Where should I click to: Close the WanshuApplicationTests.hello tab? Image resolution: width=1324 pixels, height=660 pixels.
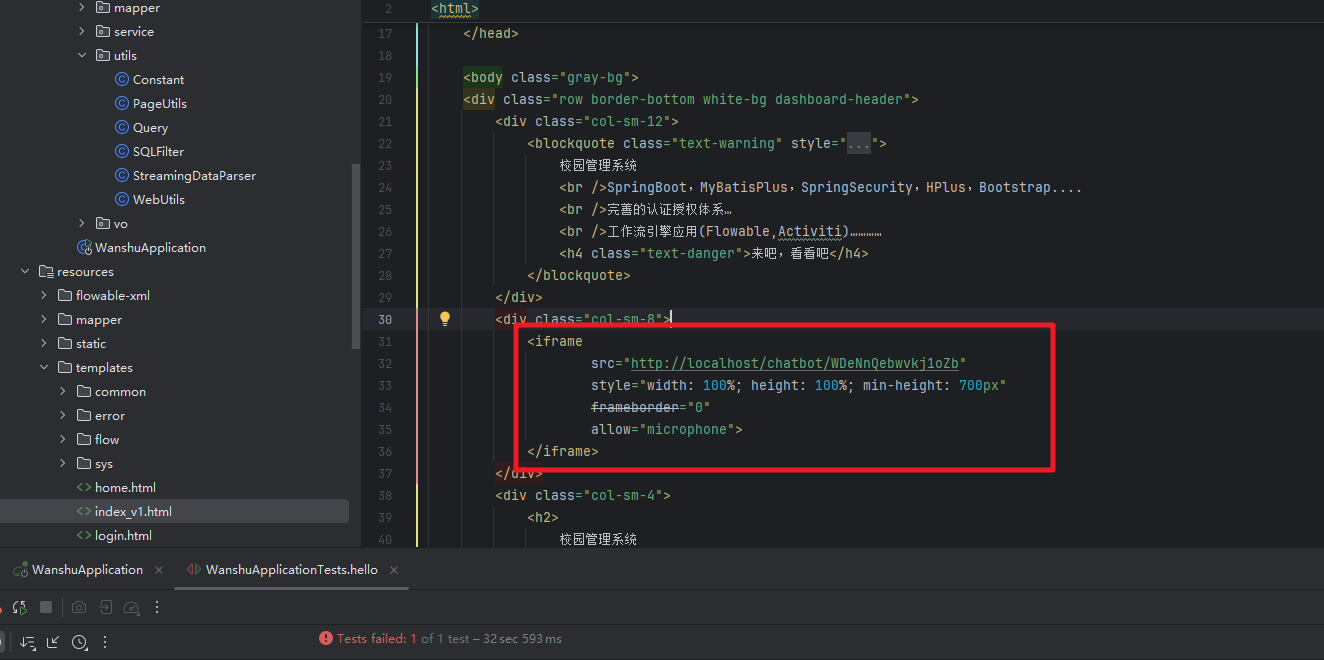tap(394, 570)
